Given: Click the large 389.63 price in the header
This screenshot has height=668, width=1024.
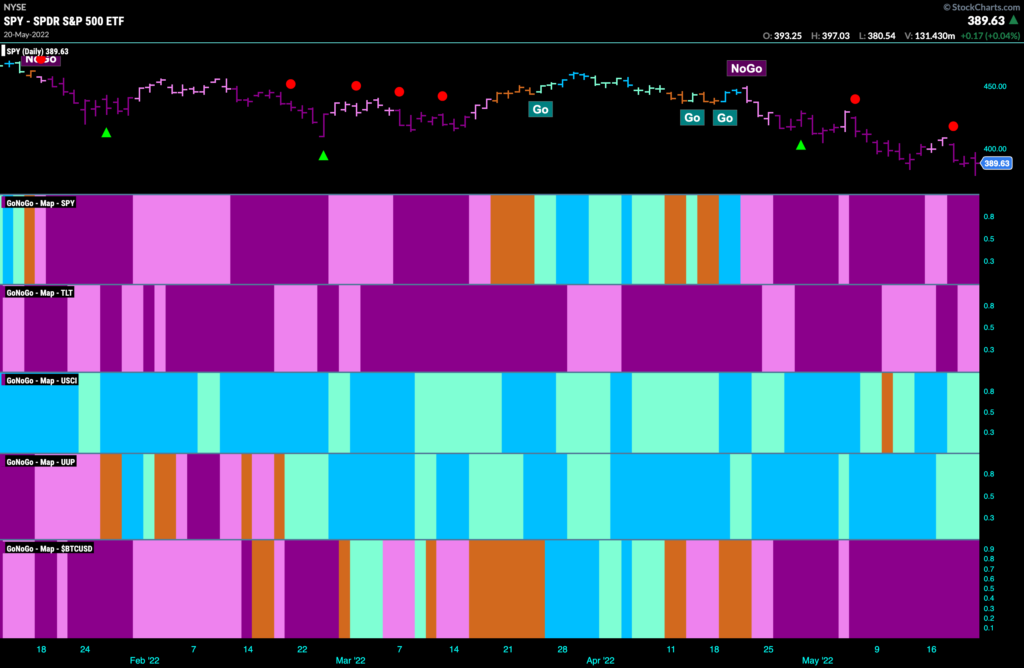Looking at the screenshot, I should coord(986,21).
